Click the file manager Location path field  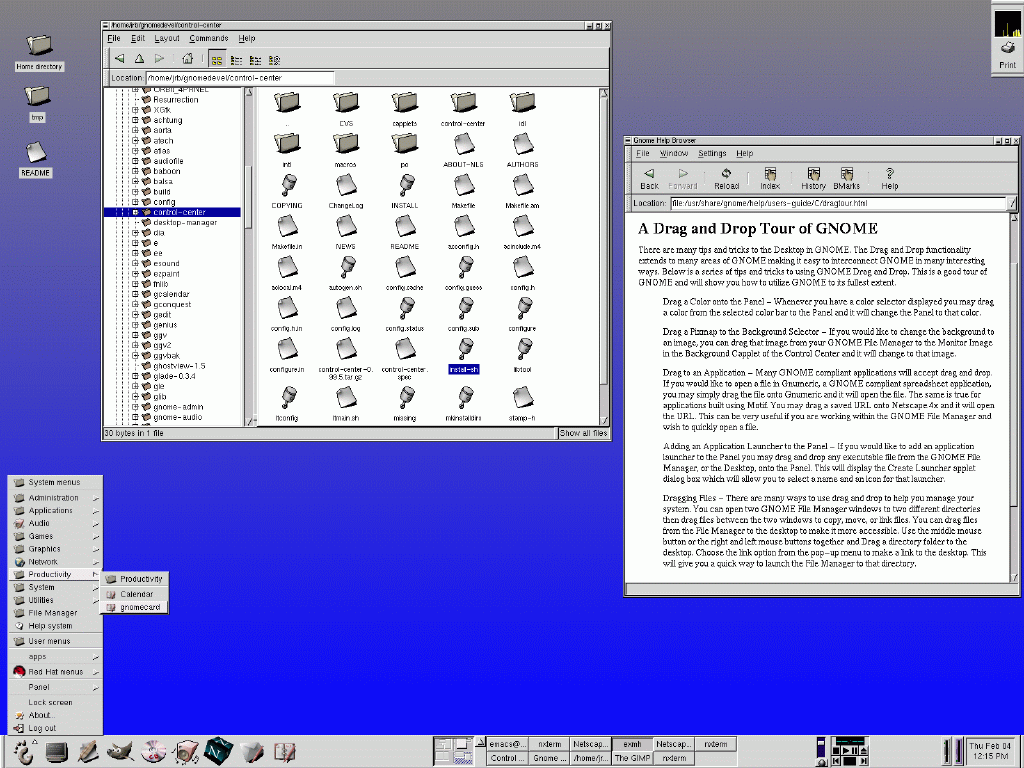tap(240, 77)
